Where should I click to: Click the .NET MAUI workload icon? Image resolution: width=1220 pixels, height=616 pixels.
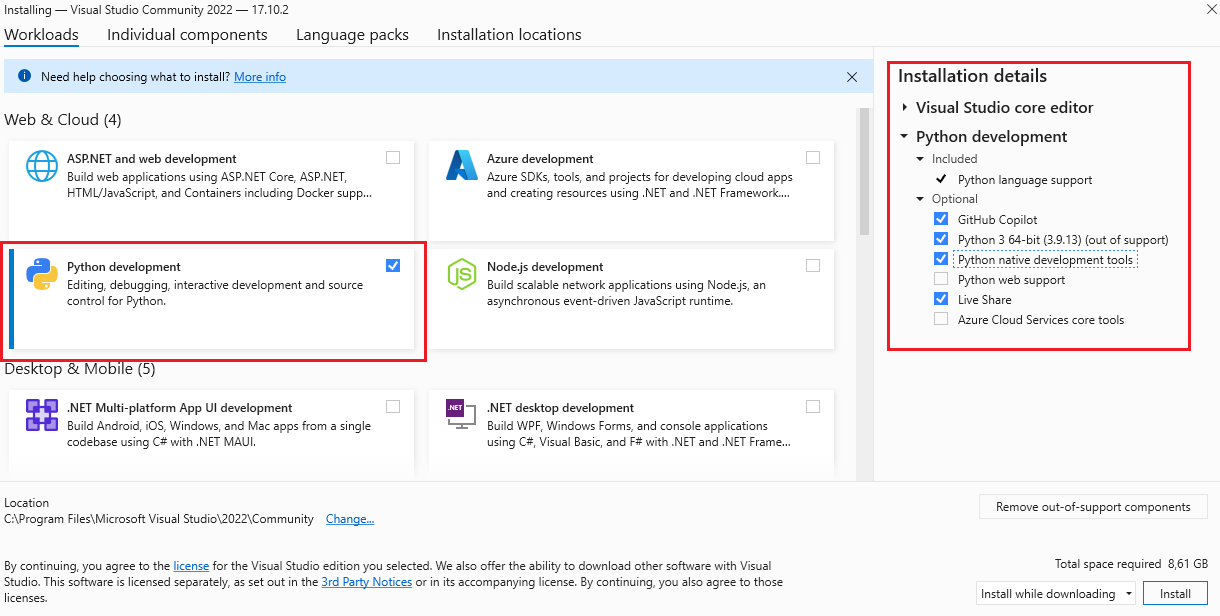42,415
